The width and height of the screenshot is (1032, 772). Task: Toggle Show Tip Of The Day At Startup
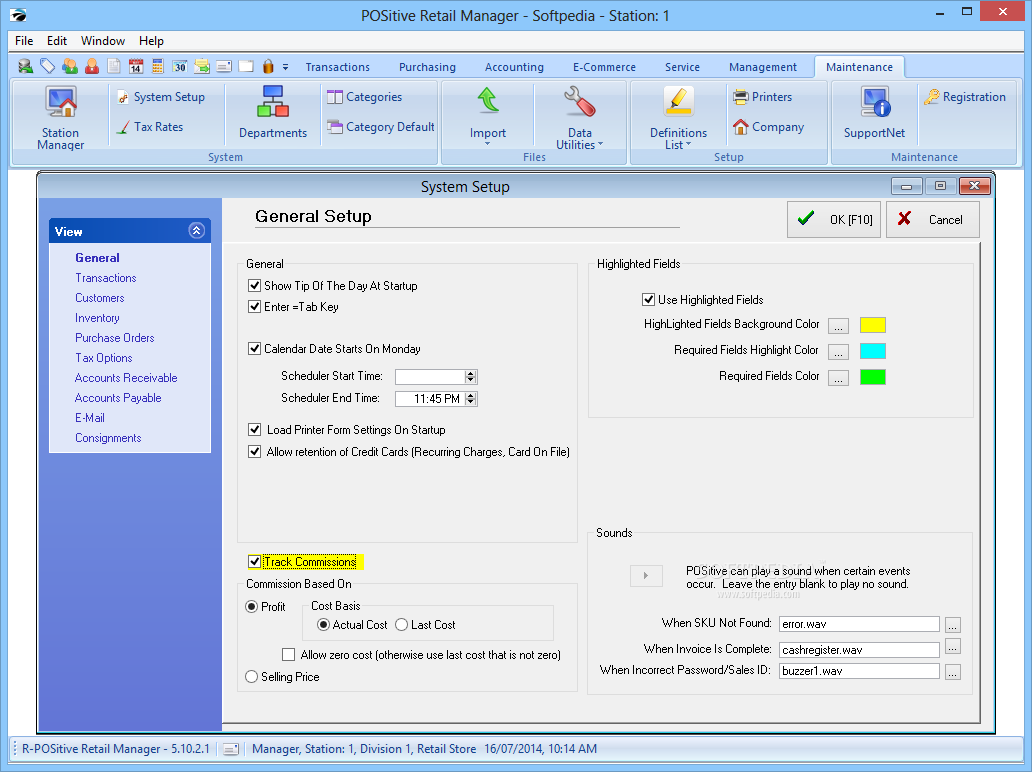click(254, 286)
